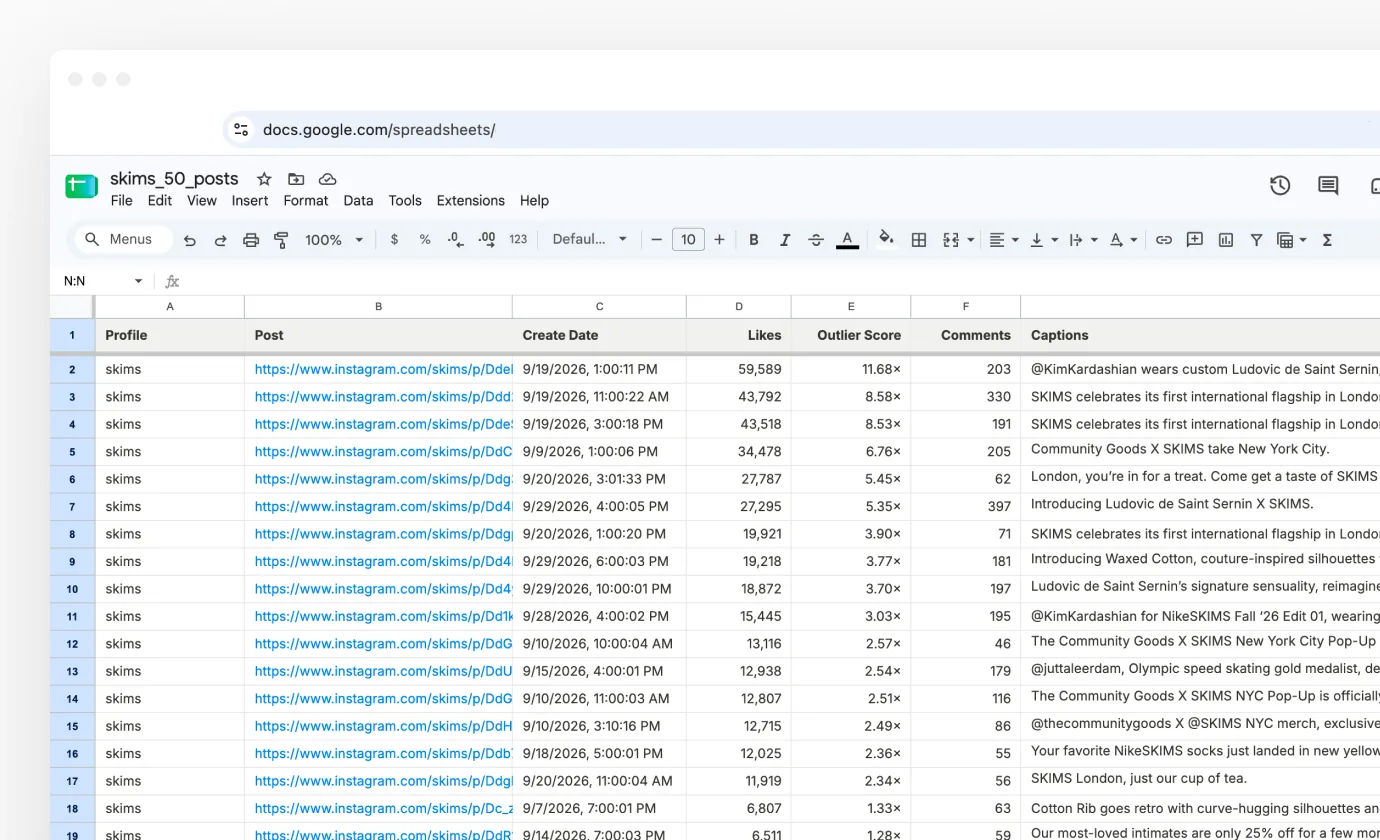This screenshot has height=840, width=1380.
Task: Open the Extensions menu
Action: [x=471, y=200]
